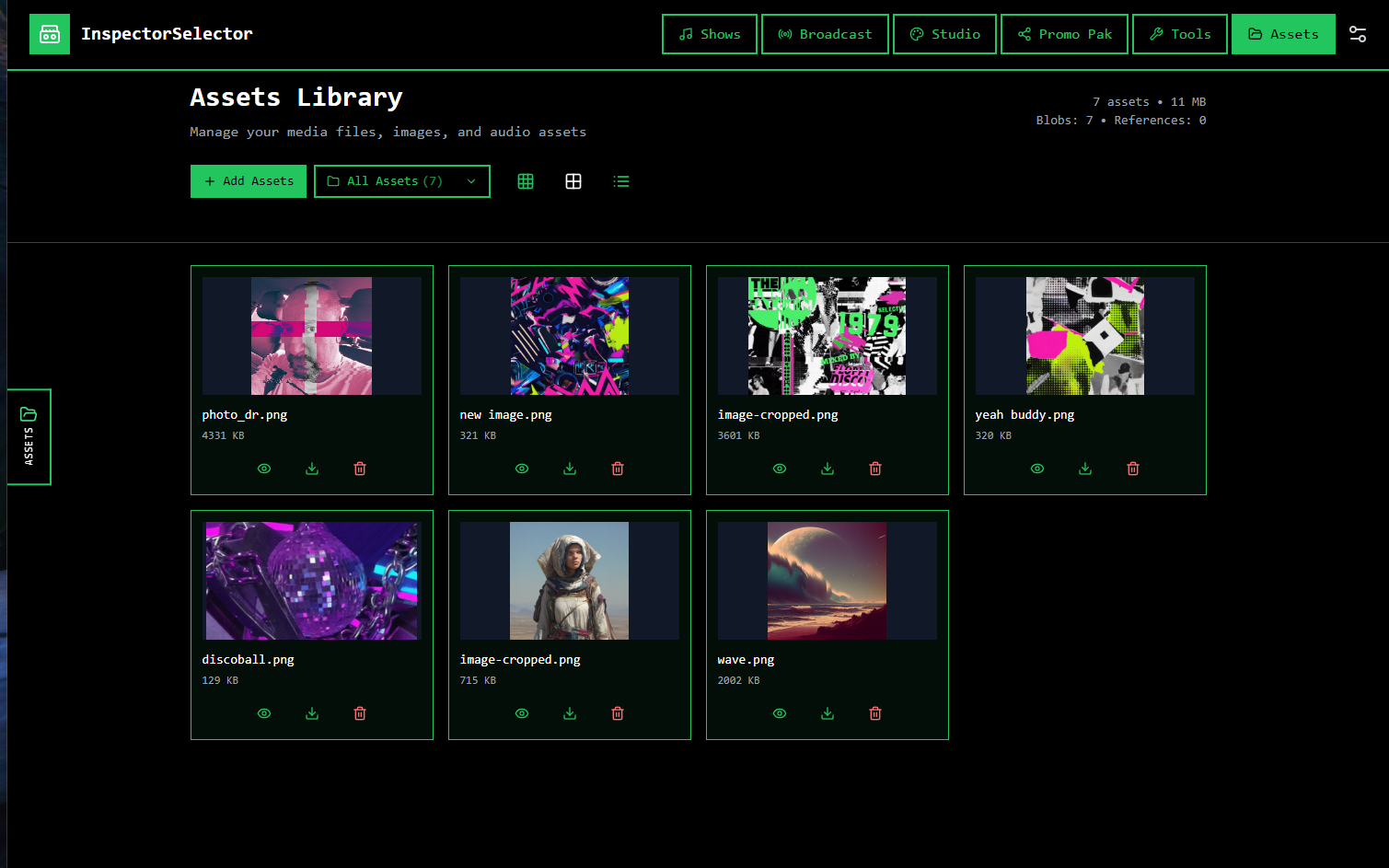Viewport: 1389px width, 868px height.
Task: Open the Tools navigation button
Action: [1179, 34]
